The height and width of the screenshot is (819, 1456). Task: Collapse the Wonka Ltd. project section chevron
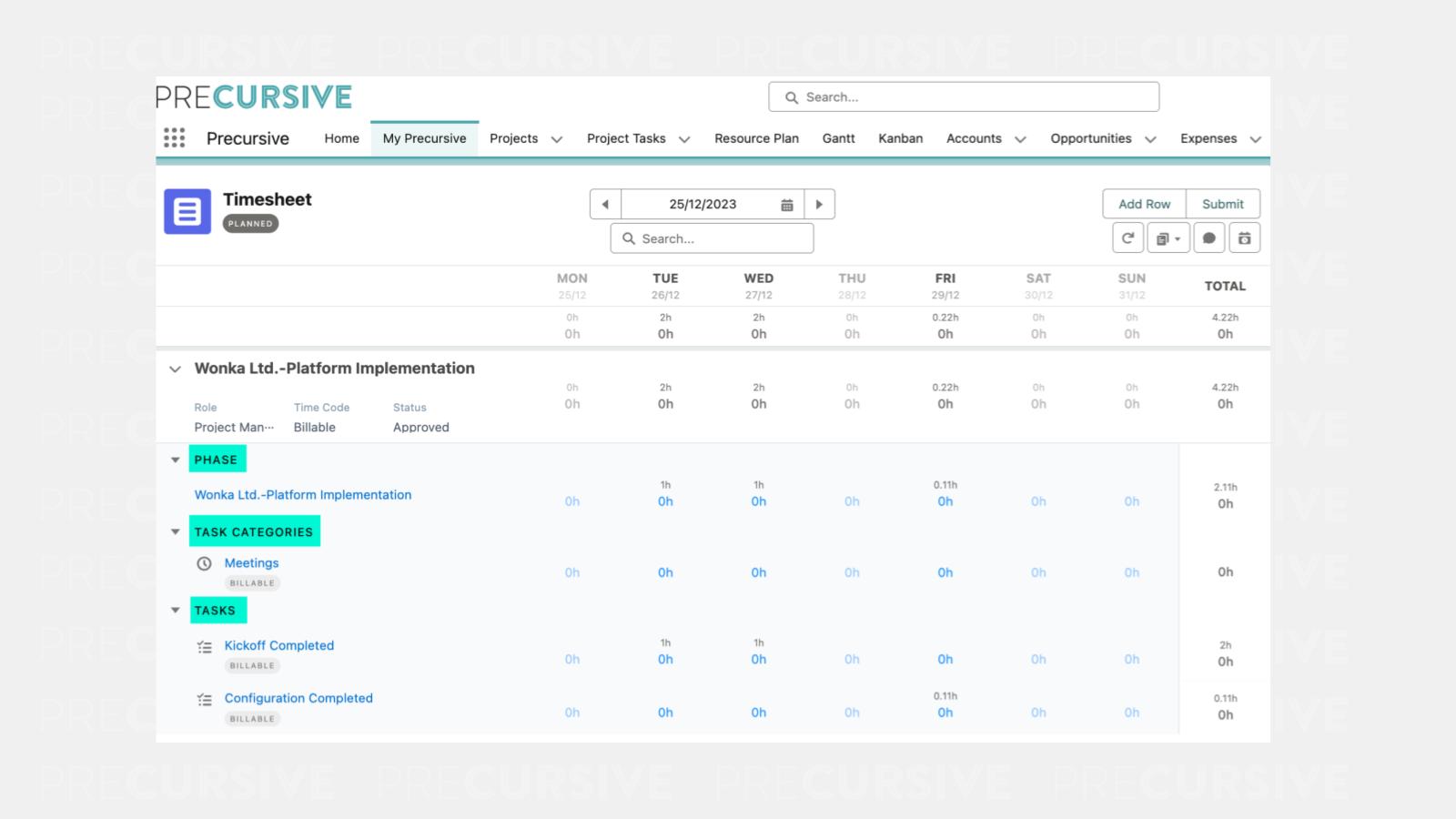[x=175, y=369]
